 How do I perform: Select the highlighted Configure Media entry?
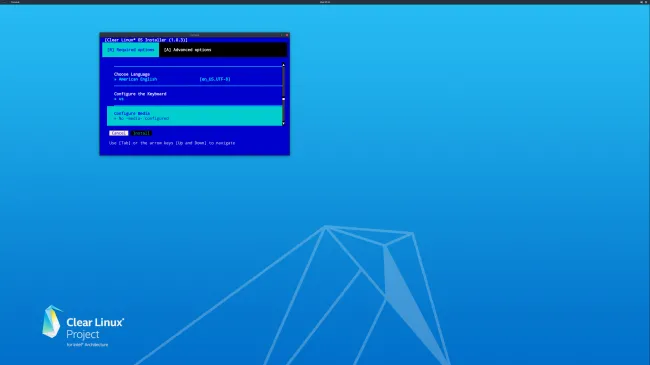coord(195,116)
